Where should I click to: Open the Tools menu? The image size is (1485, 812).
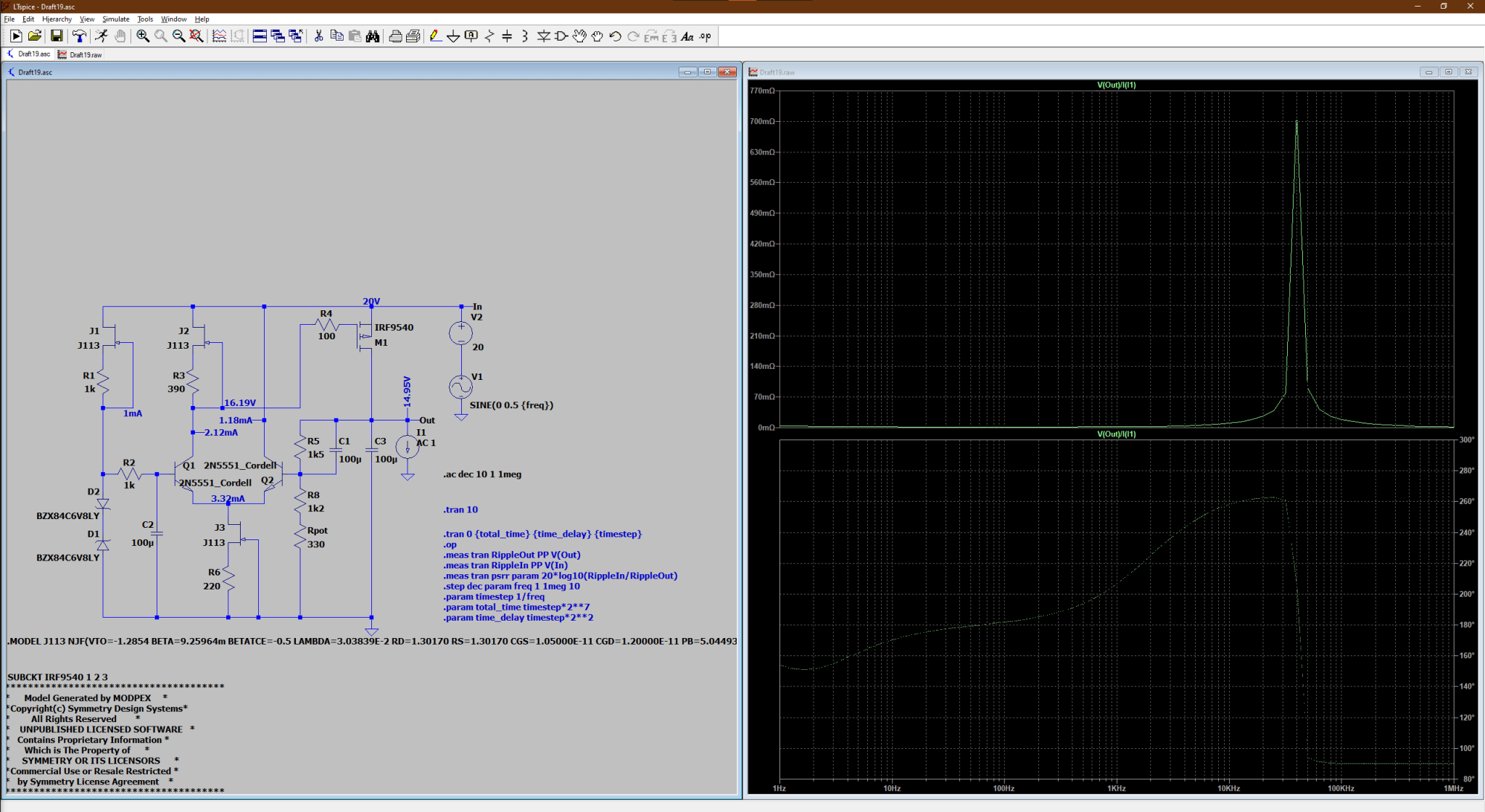click(x=145, y=19)
